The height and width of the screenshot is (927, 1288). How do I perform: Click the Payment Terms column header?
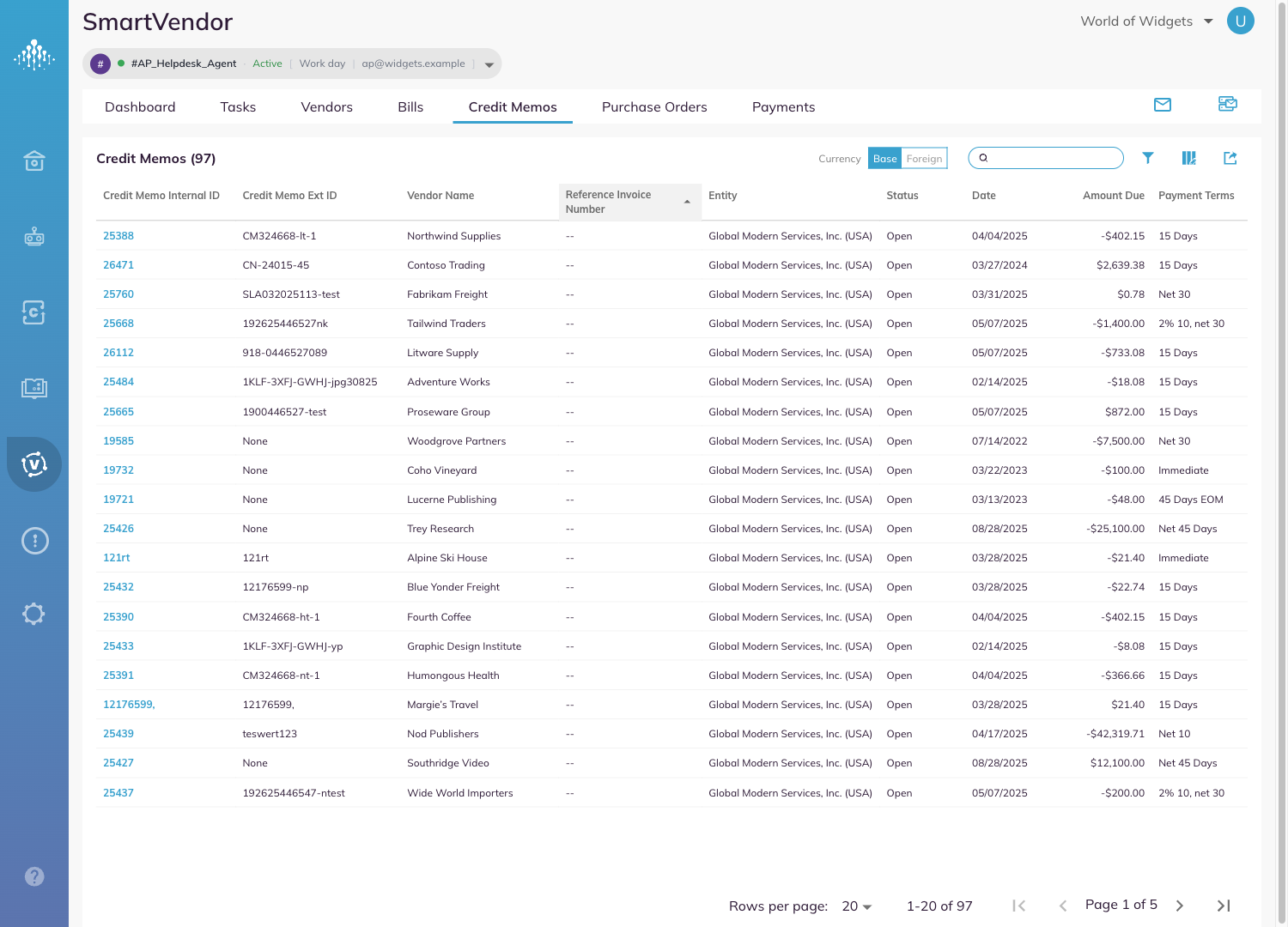pos(1196,196)
